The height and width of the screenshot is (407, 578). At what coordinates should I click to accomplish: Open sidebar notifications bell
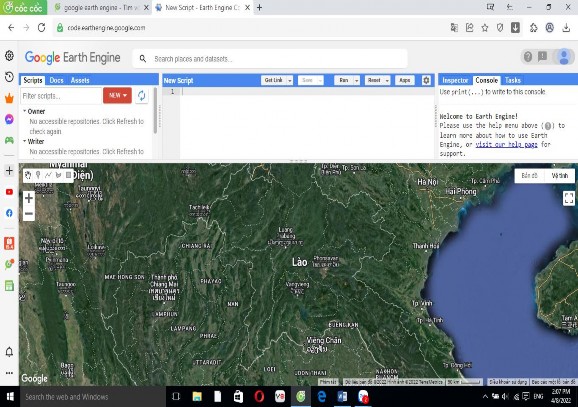point(9,352)
